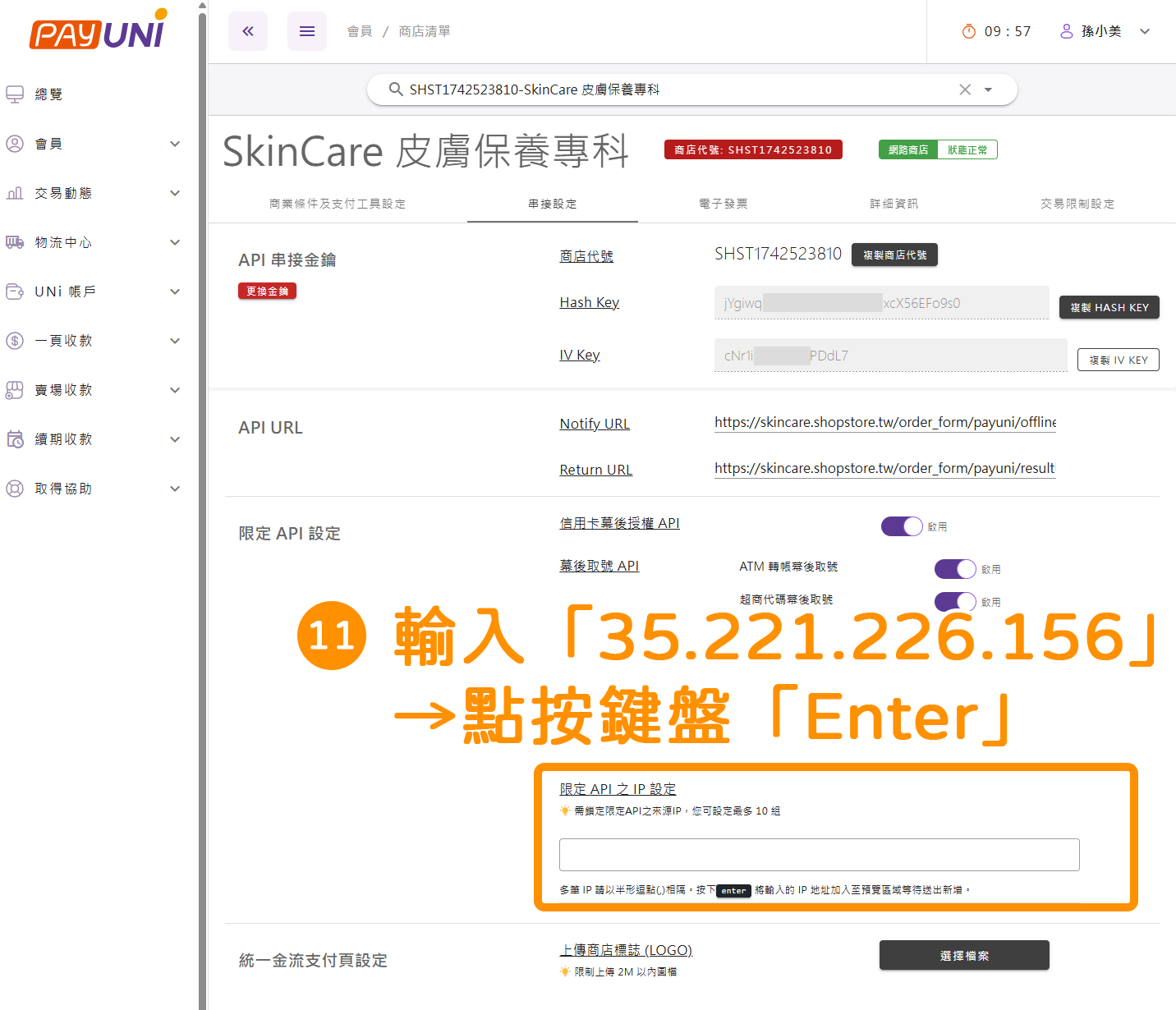Viewport: 1176px width, 1010px height.
Task: Click the 一頁收款 dollar icon
Action: pyautogui.click(x=15, y=341)
